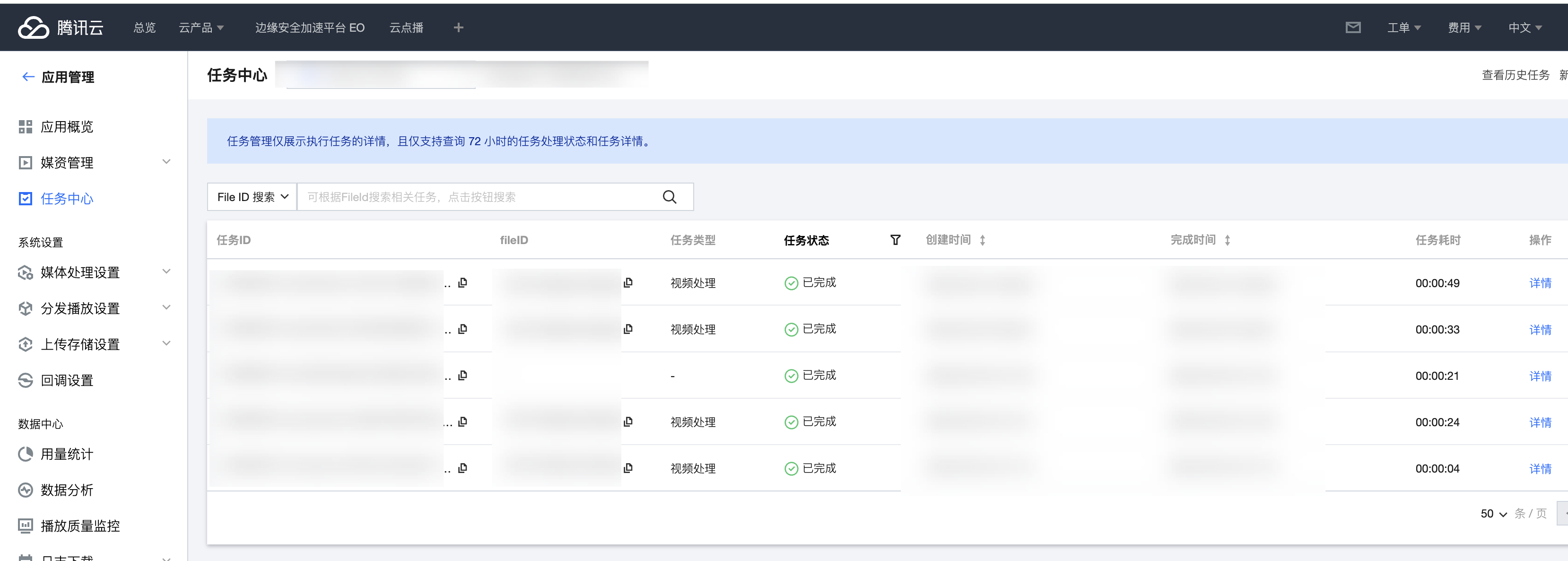This screenshot has height=561, width=1568.
Task: Click the back arrow beside 应用管理
Action: 28,77
